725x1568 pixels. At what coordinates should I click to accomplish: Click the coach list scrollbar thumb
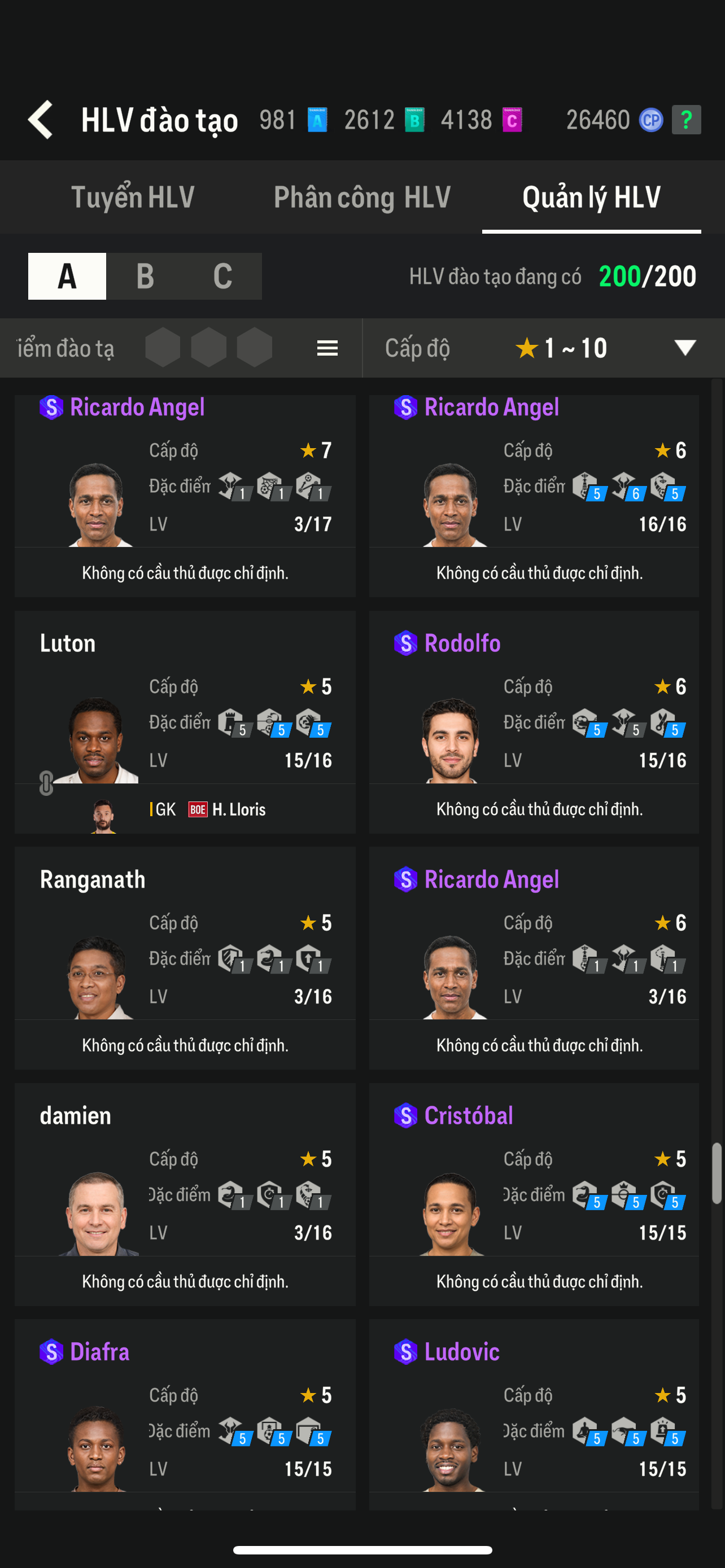coord(717,1173)
